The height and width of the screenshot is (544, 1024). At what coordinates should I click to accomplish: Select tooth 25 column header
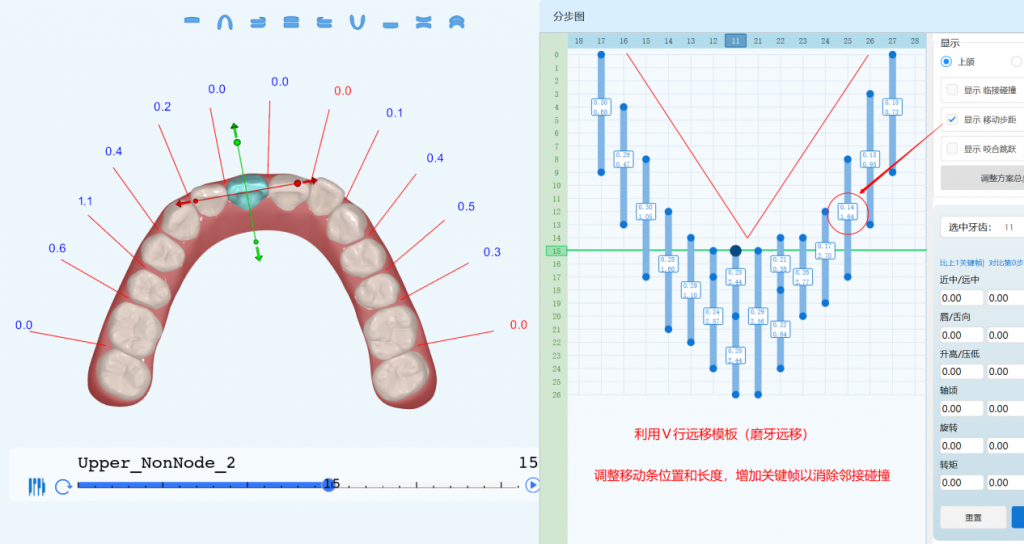click(x=847, y=41)
